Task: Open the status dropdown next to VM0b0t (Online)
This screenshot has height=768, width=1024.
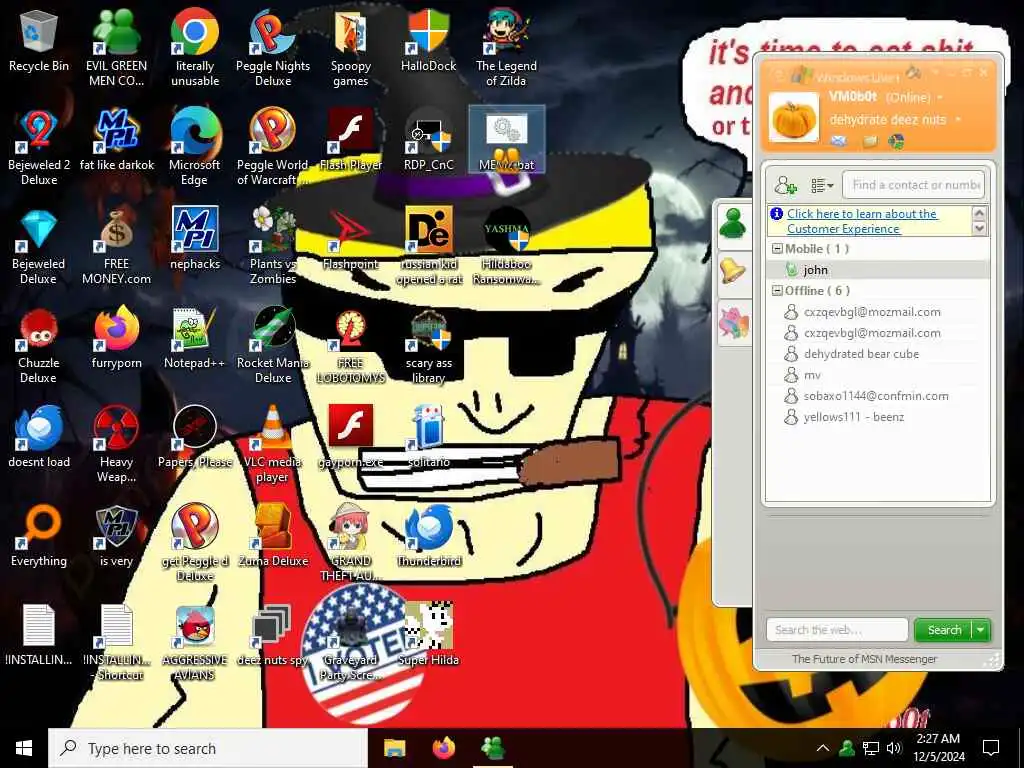Action: tap(940, 97)
